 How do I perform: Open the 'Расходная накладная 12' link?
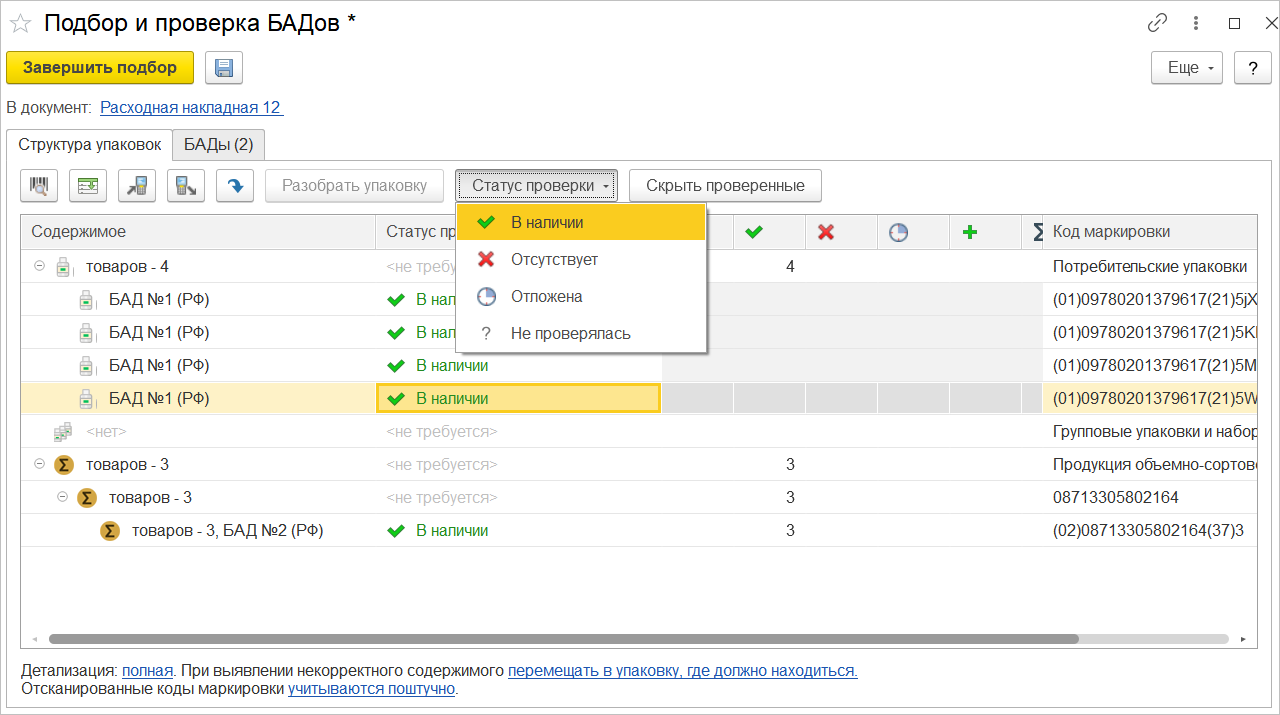point(191,108)
